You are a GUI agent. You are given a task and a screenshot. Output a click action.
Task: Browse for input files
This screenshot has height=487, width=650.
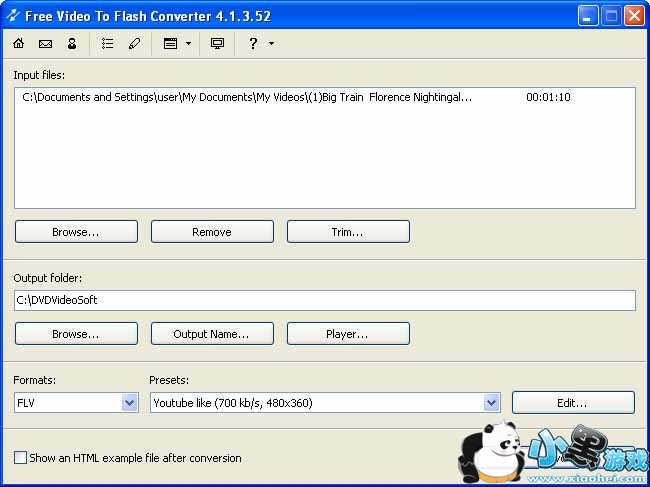(76, 232)
